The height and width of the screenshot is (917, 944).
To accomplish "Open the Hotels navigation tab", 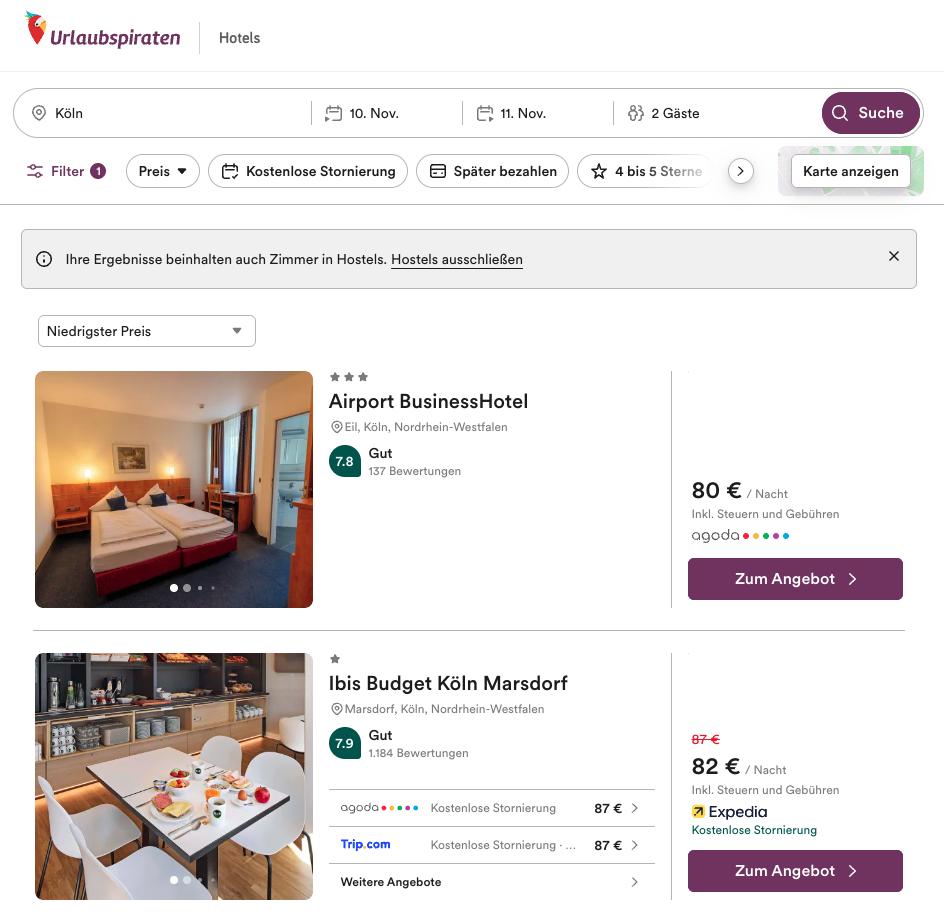I will point(239,38).
